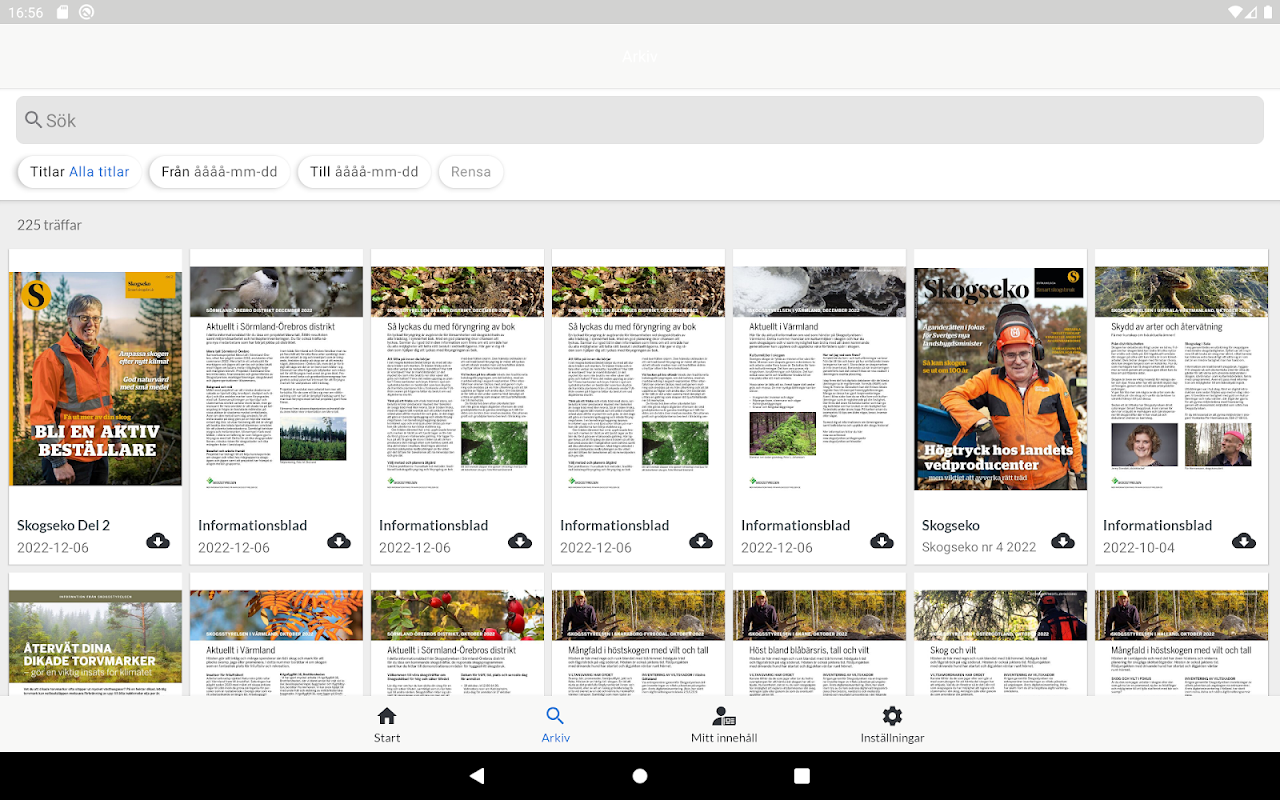This screenshot has width=1280, height=800.
Task: Click the 225 träffar result count
Action: [x=50, y=225]
